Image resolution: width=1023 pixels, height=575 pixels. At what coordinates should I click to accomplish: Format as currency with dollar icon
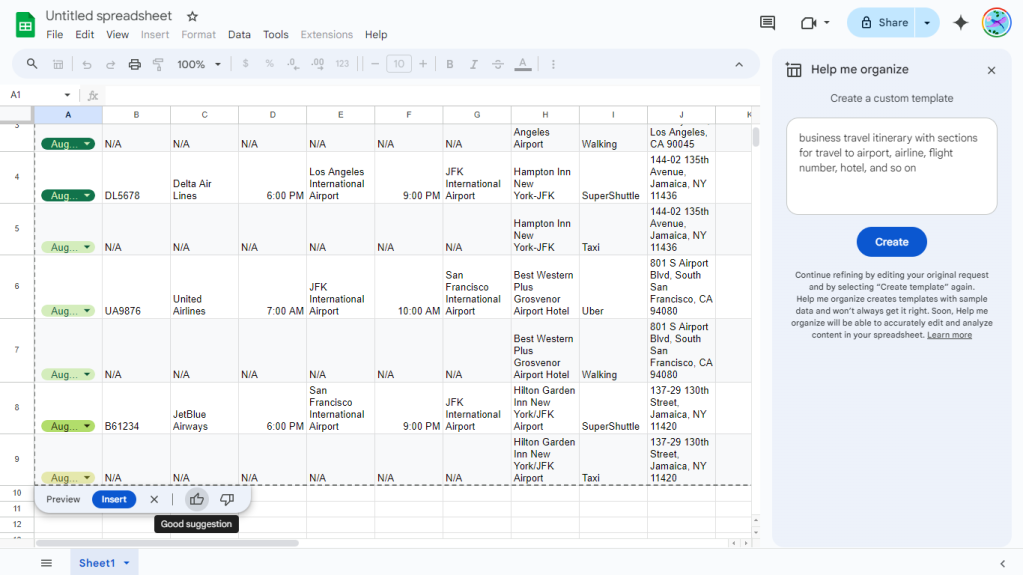tap(245, 64)
